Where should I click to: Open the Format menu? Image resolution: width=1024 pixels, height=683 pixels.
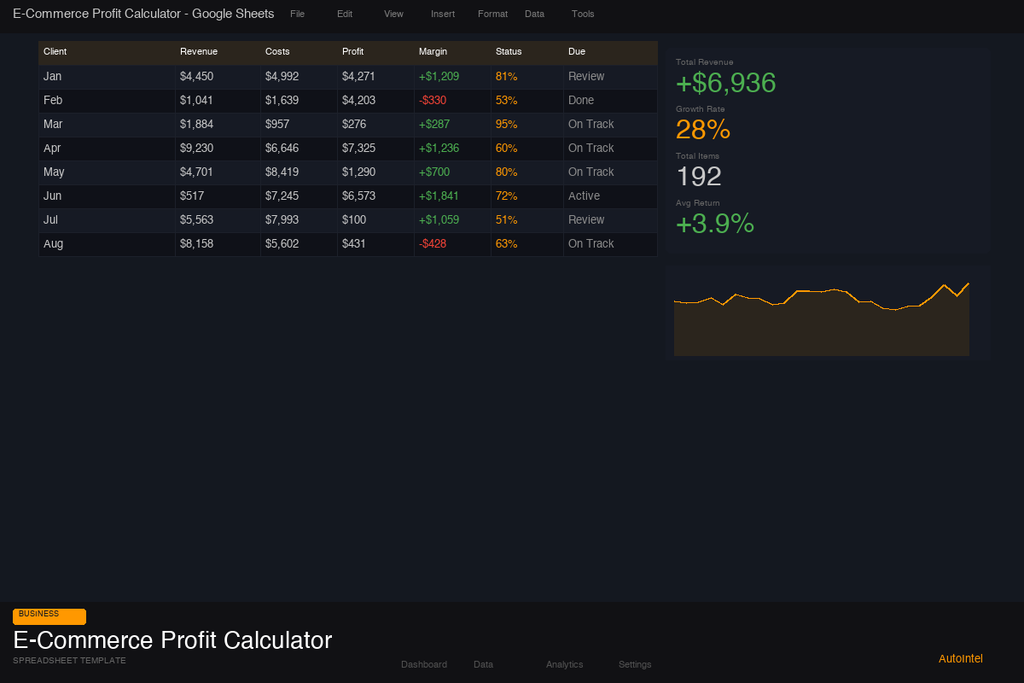(492, 14)
